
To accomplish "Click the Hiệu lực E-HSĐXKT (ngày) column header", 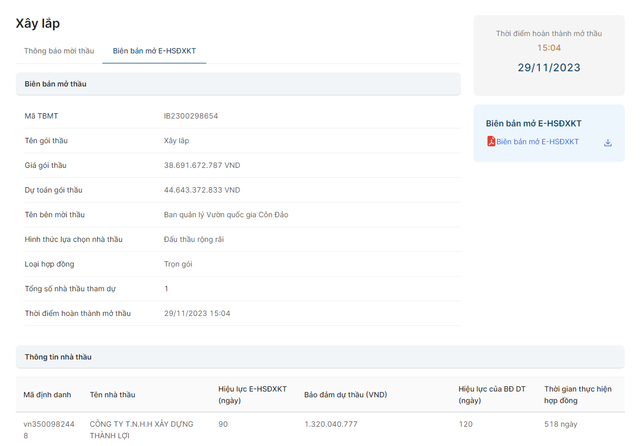I will pyautogui.click(x=252, y=394).
